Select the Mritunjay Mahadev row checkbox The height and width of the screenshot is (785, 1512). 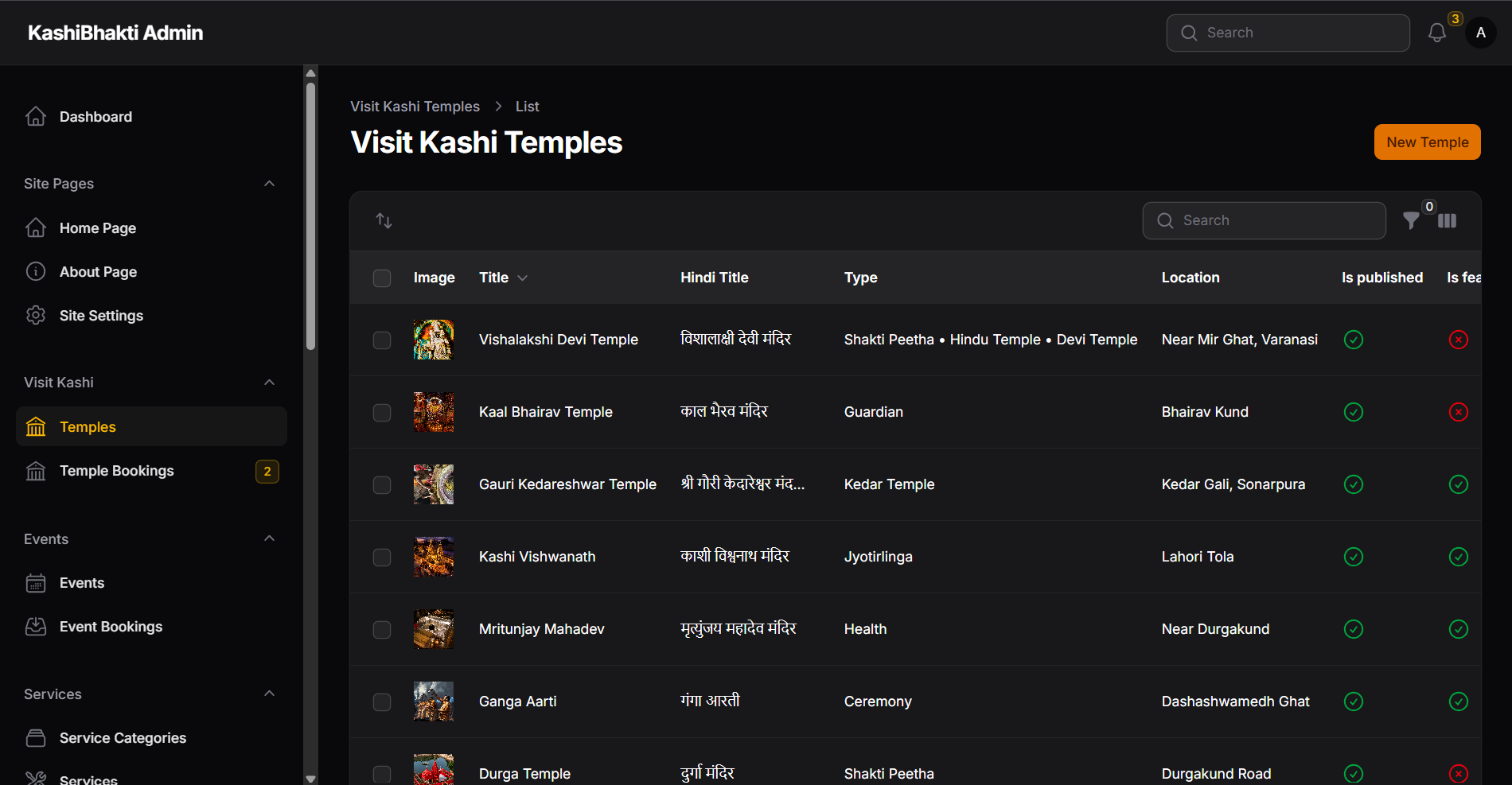[382, 629]
